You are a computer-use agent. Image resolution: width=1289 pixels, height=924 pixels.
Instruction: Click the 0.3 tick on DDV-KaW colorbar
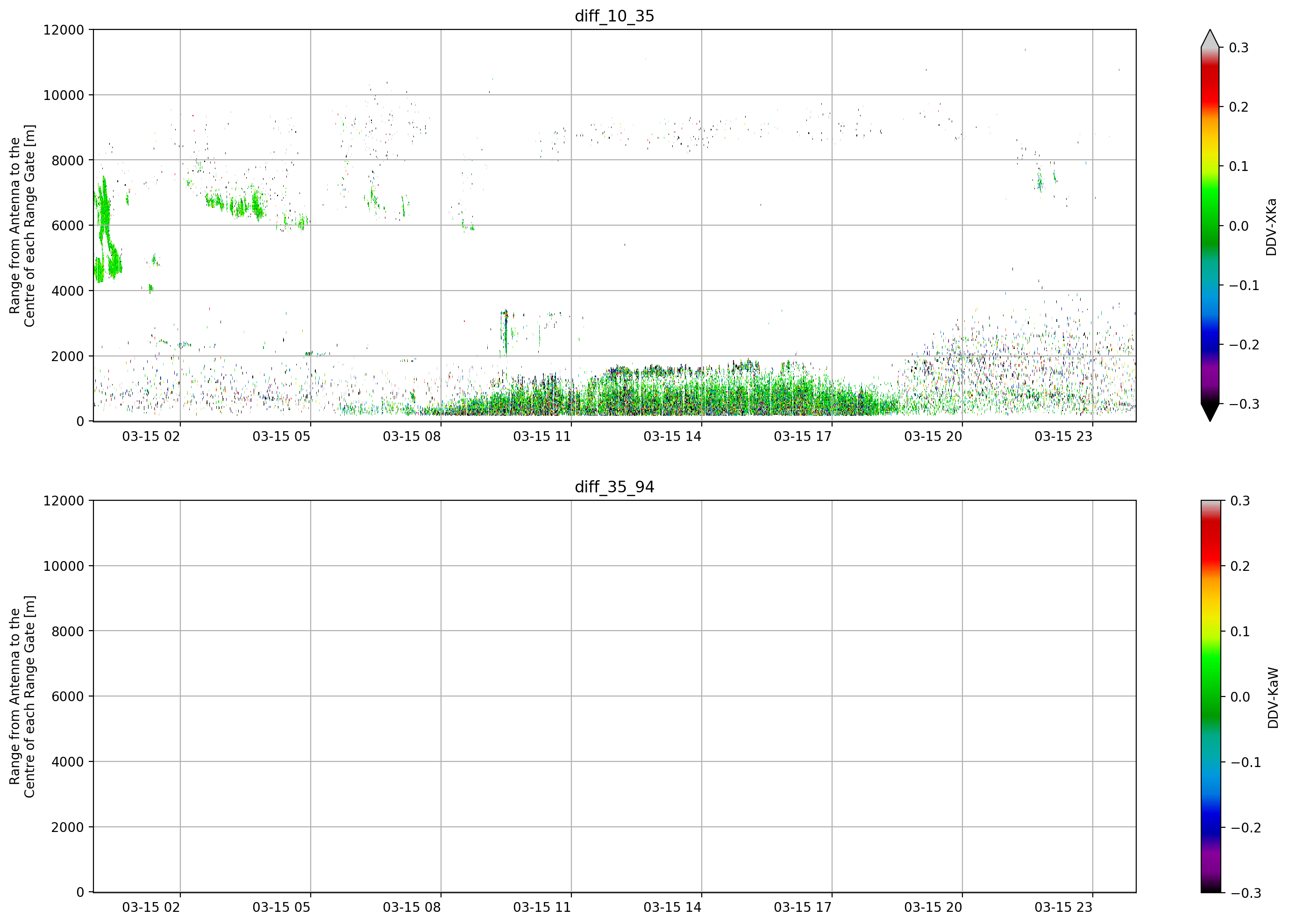pos(1240,501)
